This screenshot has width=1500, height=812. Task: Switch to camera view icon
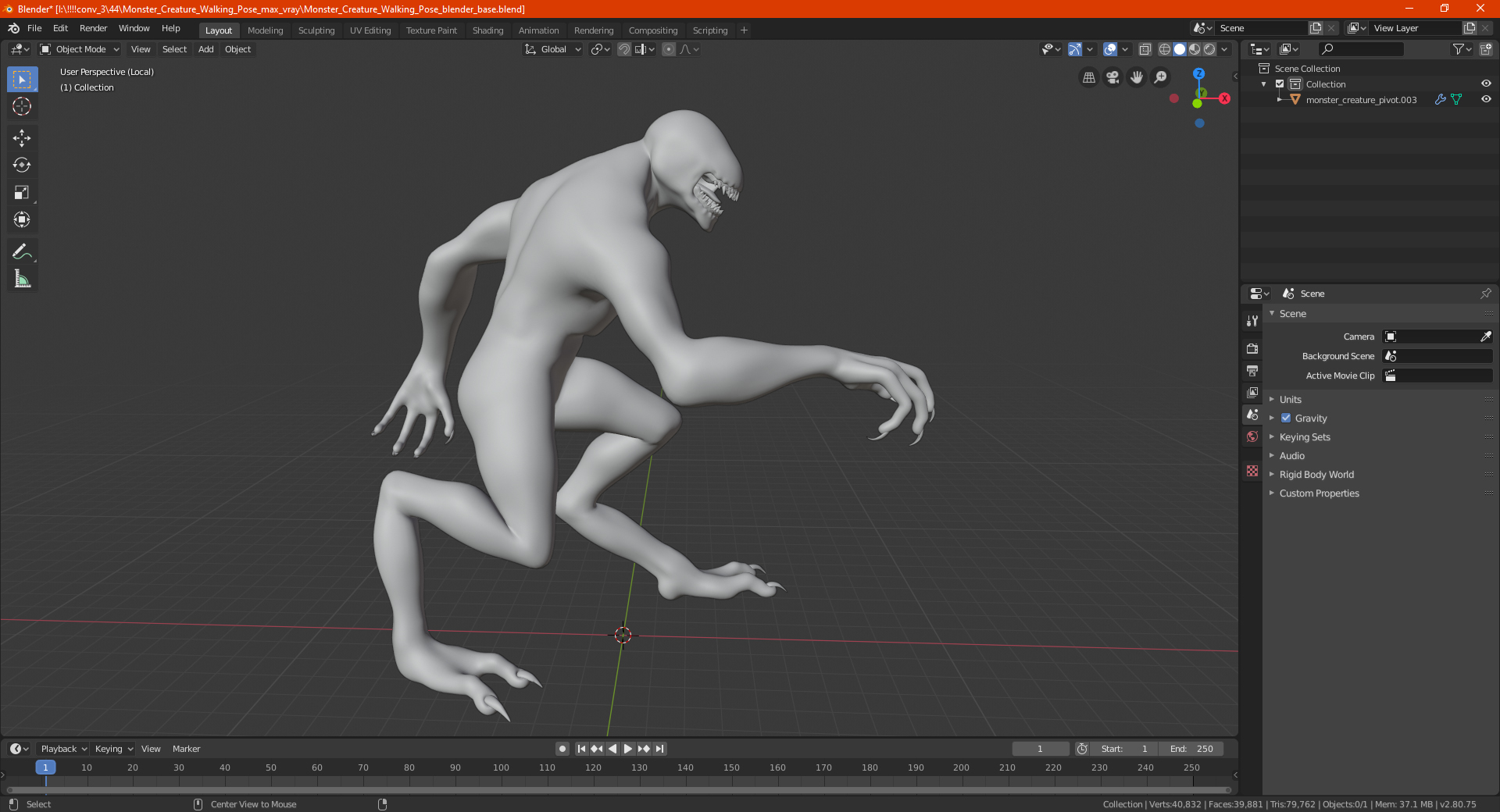[x=1112, y=77]
